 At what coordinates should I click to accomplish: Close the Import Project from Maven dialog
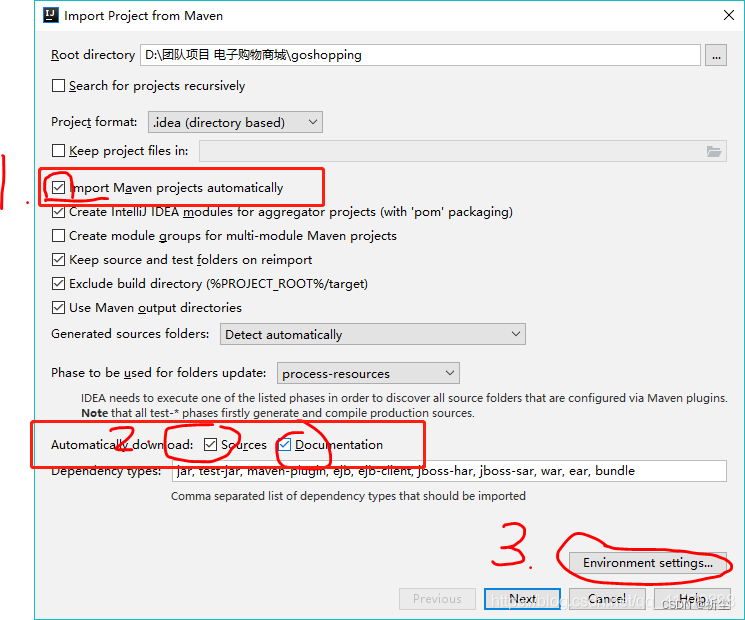click(x=728, y=15)
